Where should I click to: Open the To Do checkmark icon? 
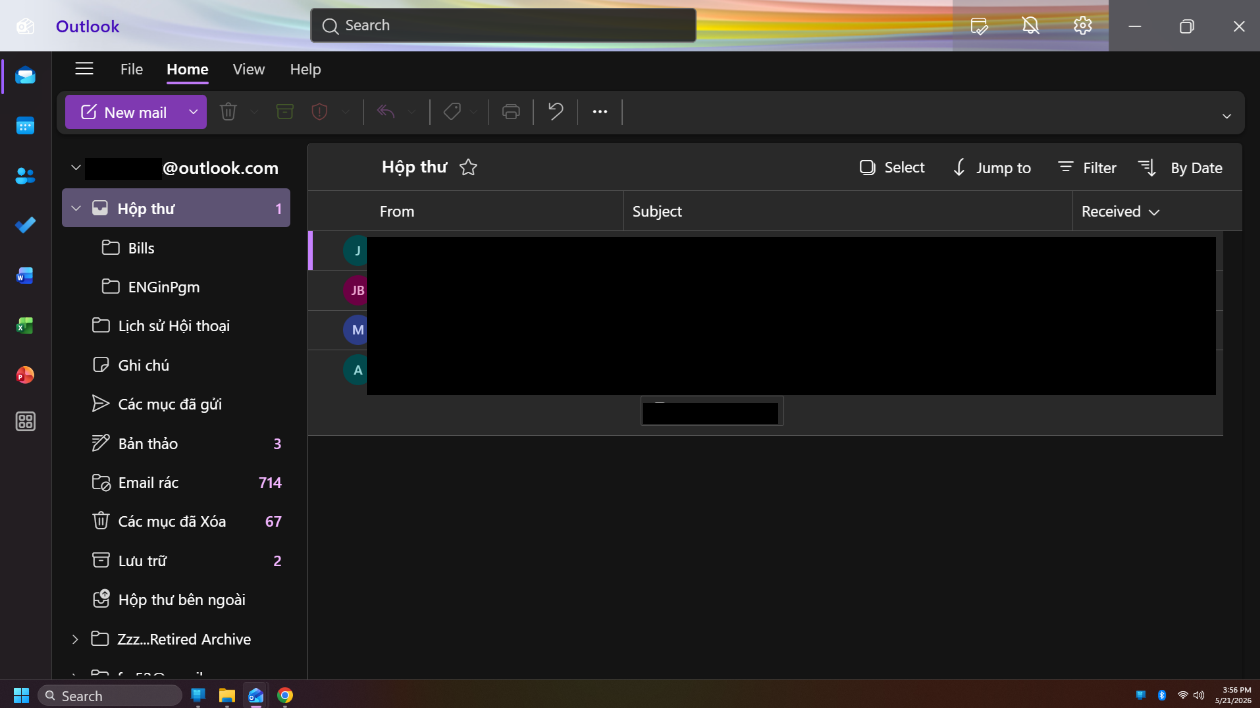pos(25,226)
